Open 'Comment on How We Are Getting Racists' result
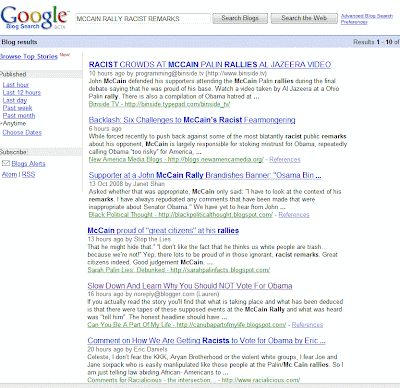This screenshot has height=388, width=400. point(206,340)
